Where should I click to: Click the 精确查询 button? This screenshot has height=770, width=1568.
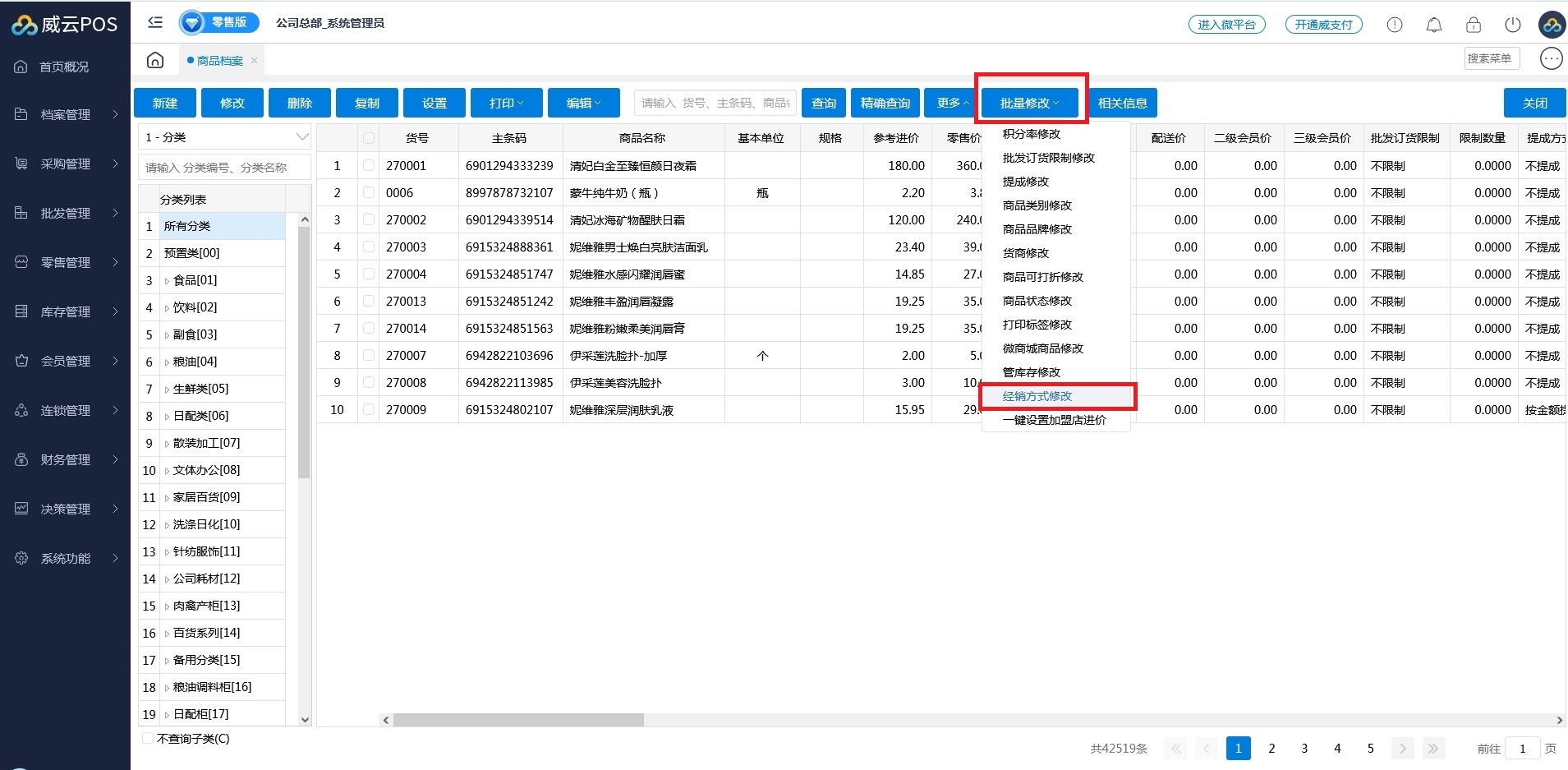coord(885,103)
